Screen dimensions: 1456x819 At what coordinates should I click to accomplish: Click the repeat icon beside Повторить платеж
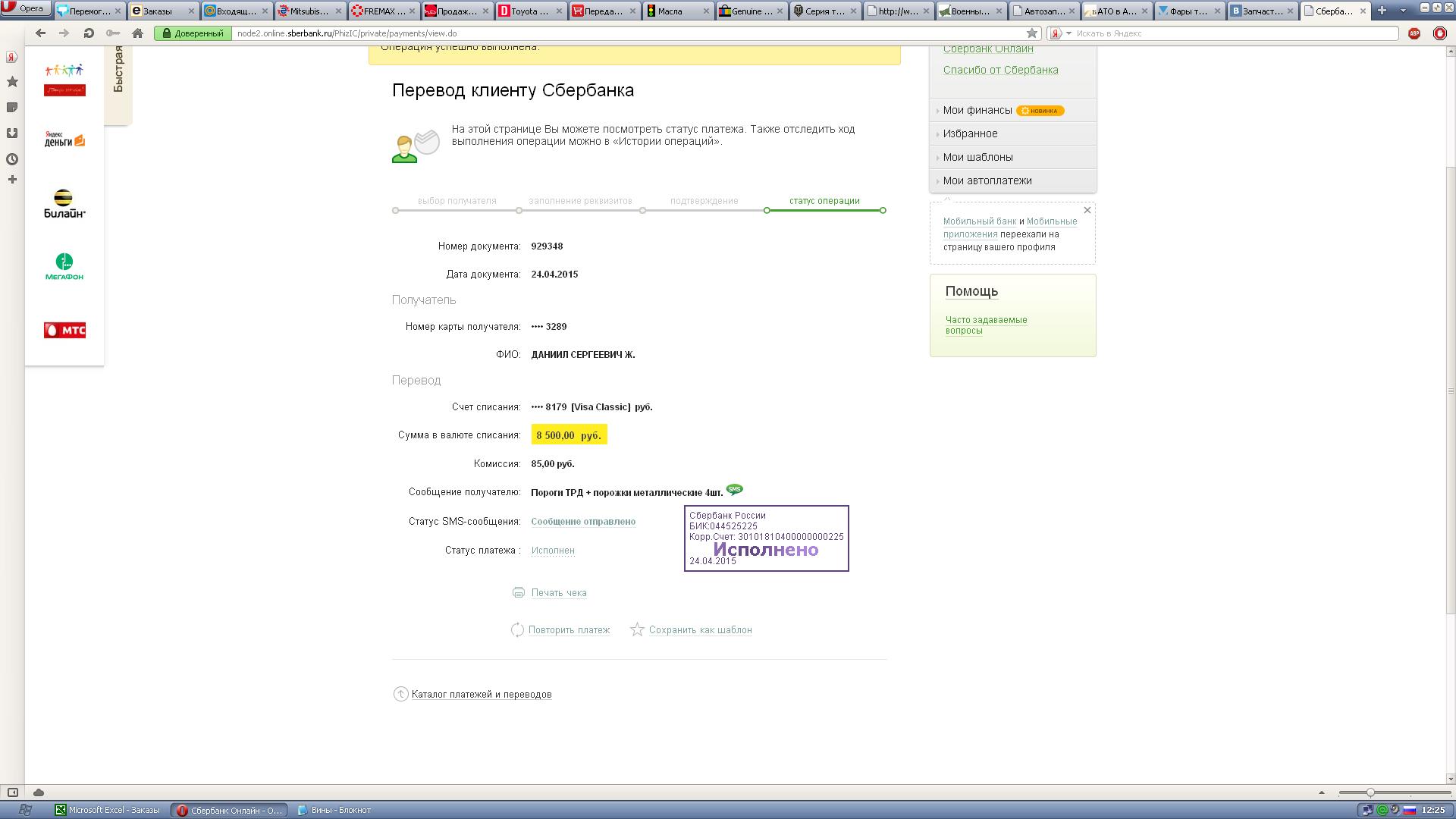tap(517, 629)
